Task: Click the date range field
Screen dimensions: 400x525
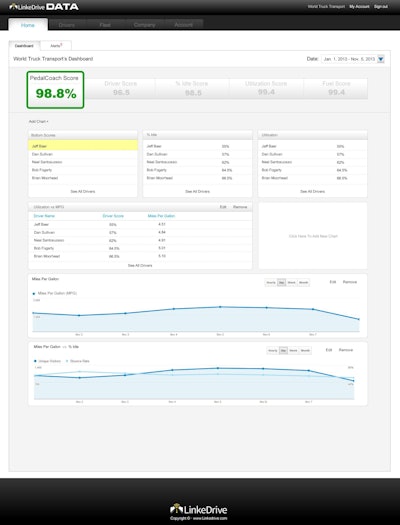Action: [349, 59]
